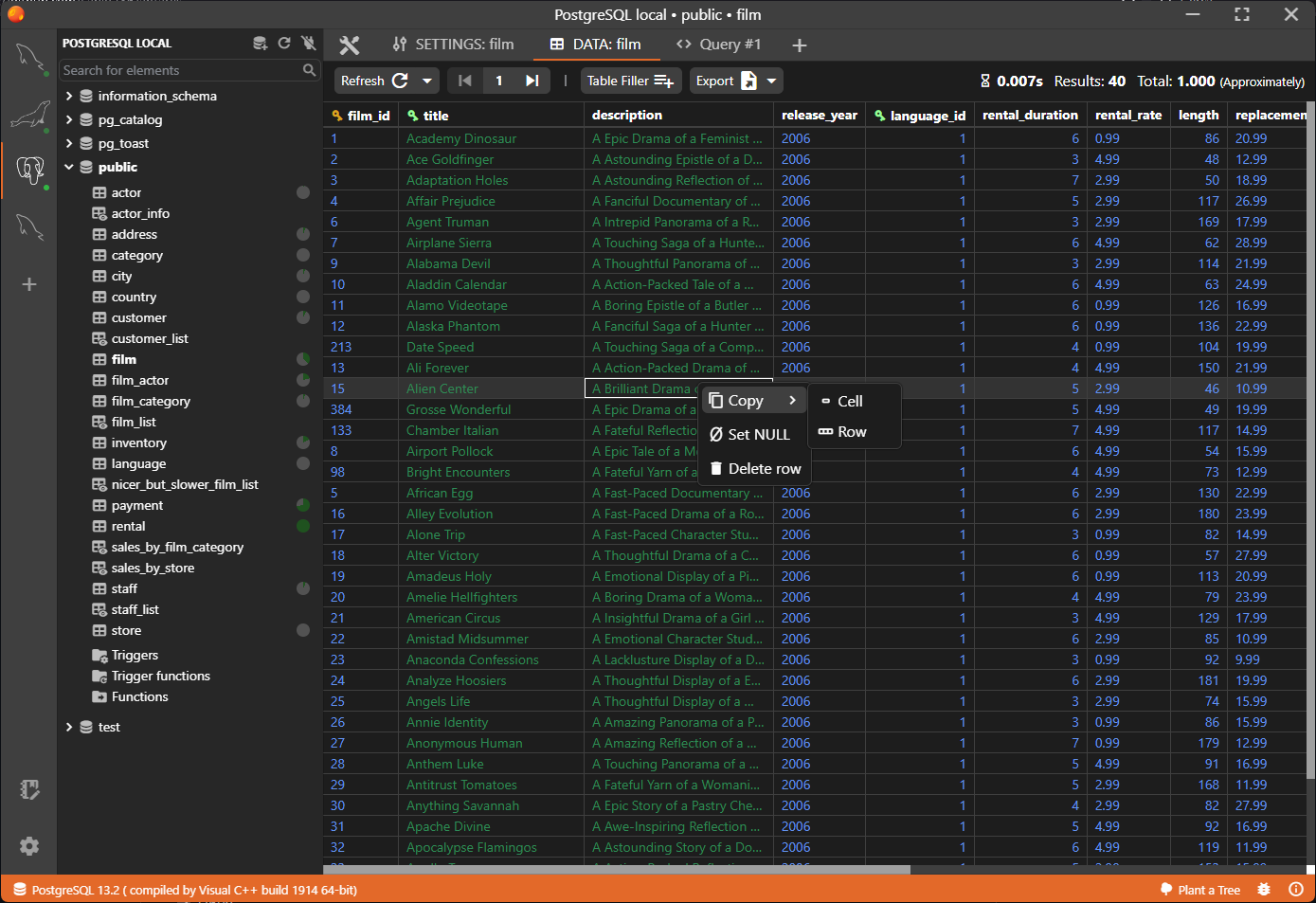Switch to SETTINGS: film tab
The width and height of the screenshot is (1316, 903).
click(x=454, y=45)
